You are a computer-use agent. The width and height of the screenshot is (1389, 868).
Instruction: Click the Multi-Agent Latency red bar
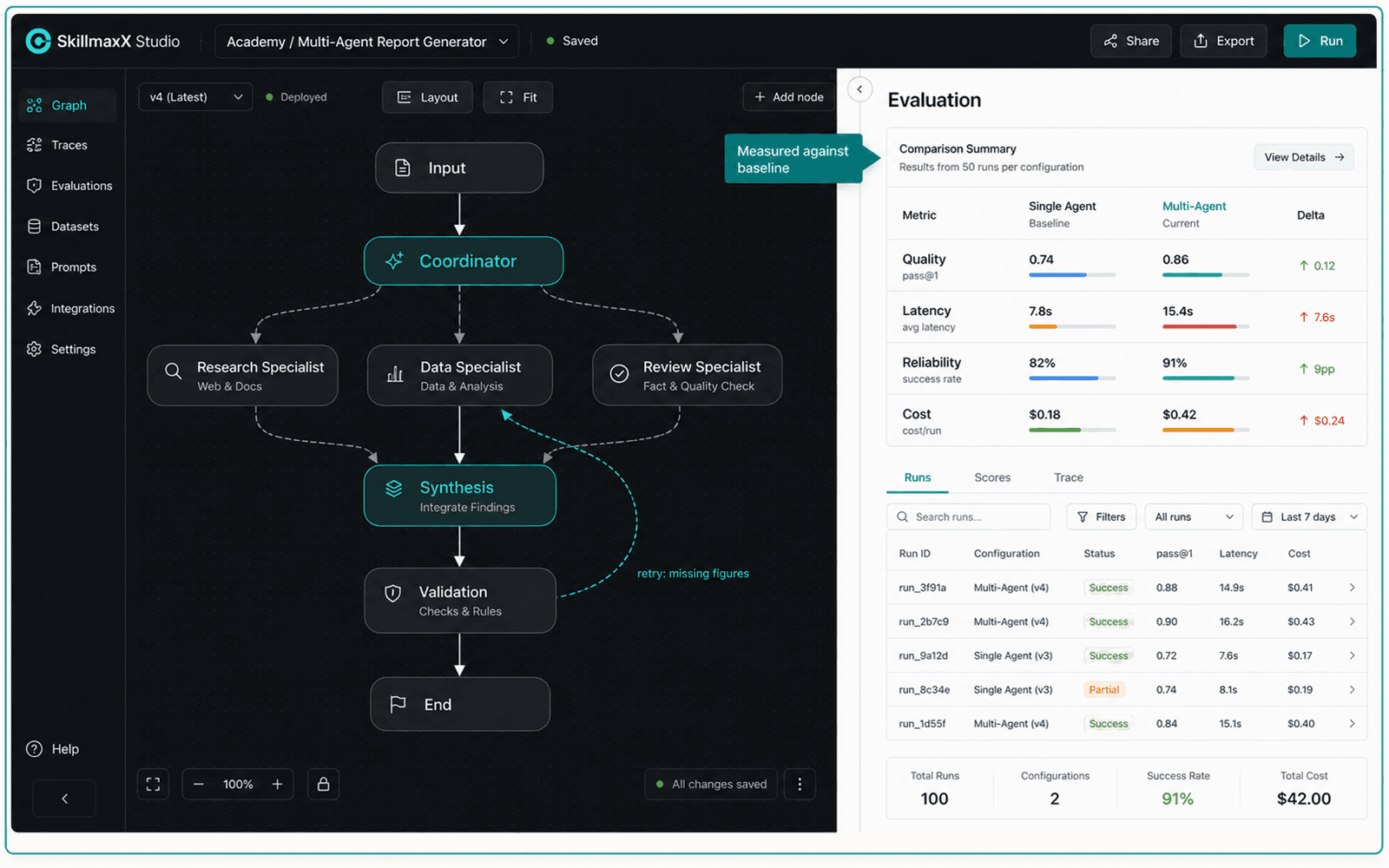1200,326
